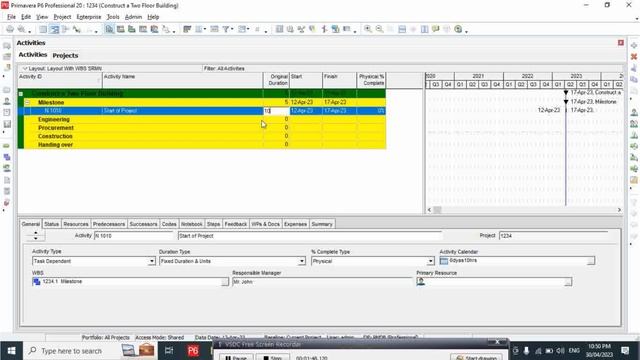This screenshot has width=640, height=360.
Task: Click the Activity Calendar browse button
Action: [x=591, y=261]
